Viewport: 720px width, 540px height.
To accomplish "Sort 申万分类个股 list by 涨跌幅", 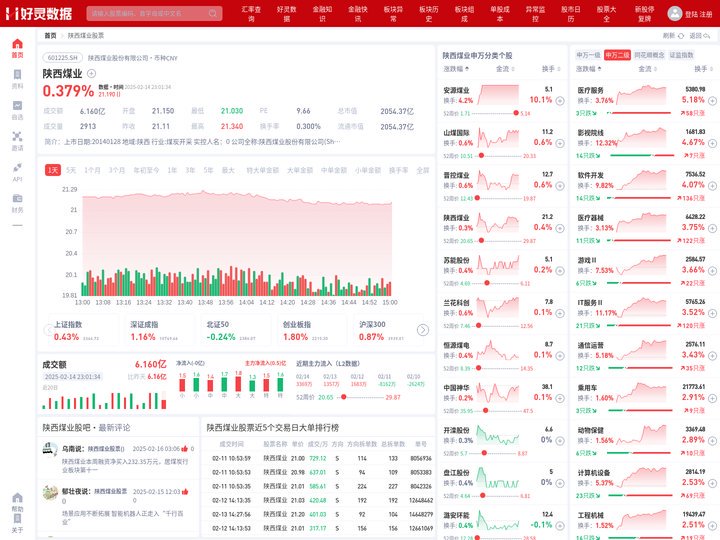I will pyautogui.click(x=456, y=69).
